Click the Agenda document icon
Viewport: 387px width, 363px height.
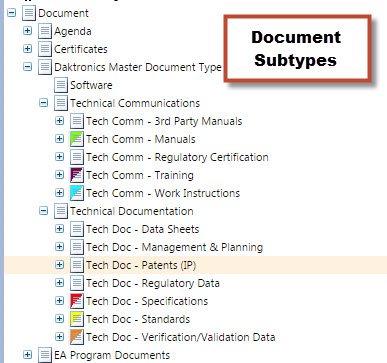[x=44, y=31]
